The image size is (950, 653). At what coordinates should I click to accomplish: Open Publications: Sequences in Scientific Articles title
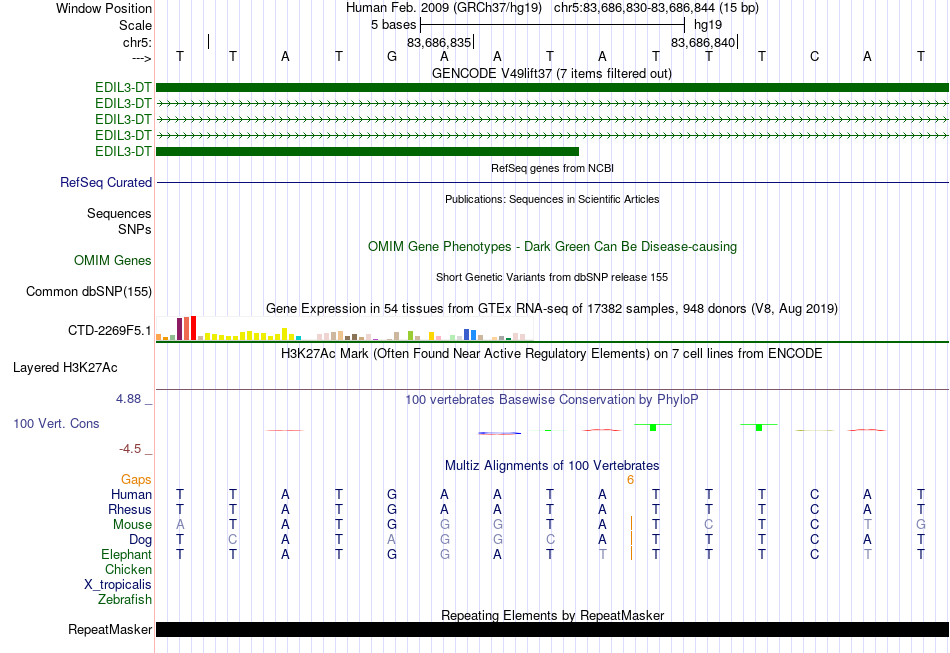552,199
